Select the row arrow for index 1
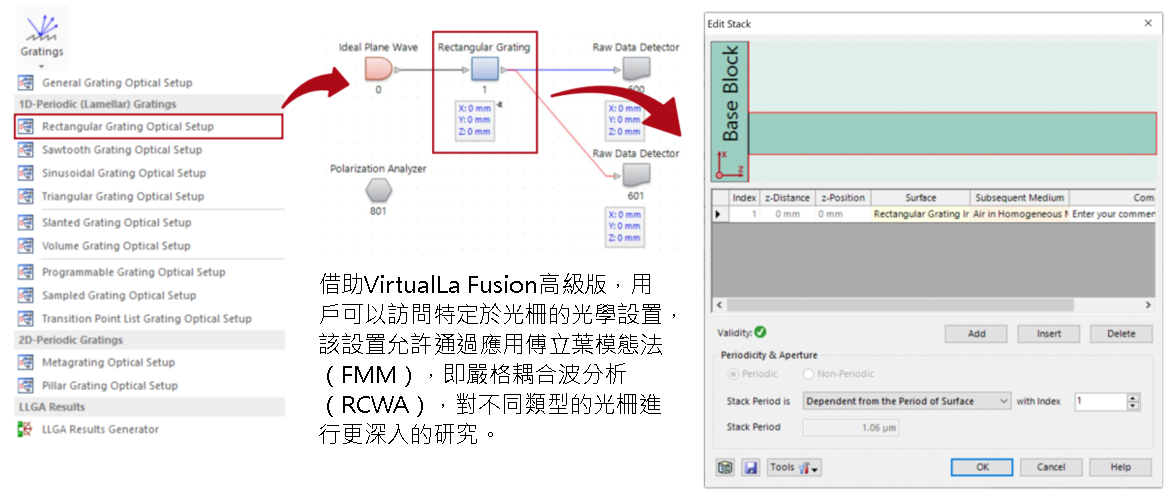The height and width of the screenshot is (494, 1171). pos(720,214)
